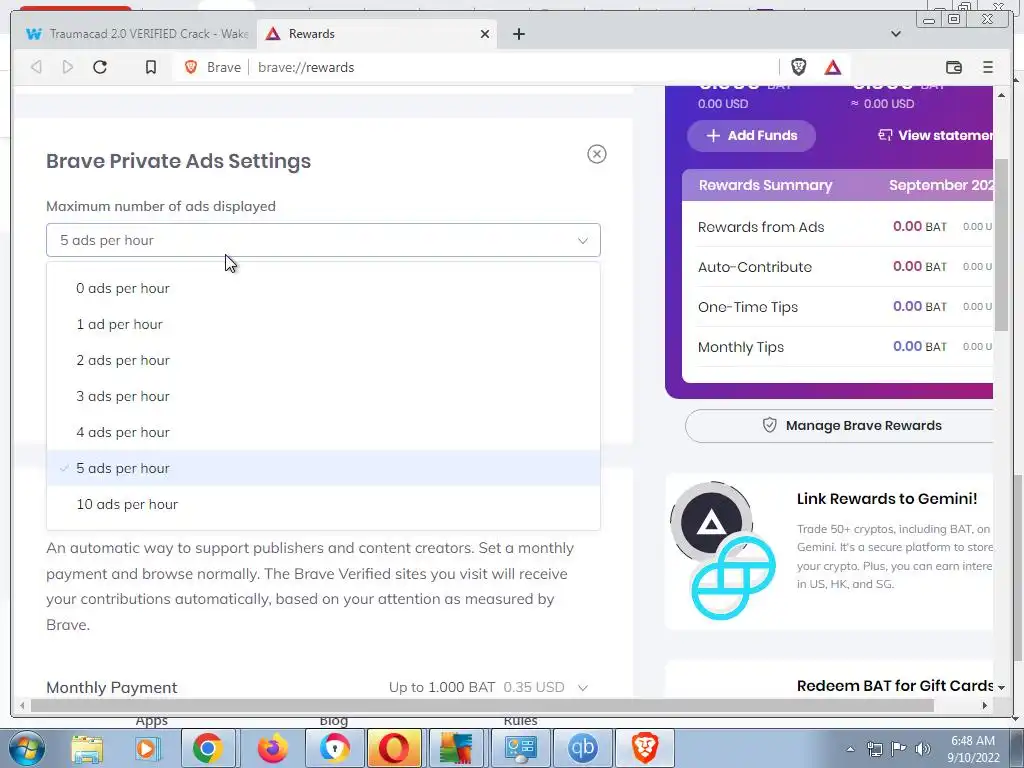The width and height of the screenshot is (1024, 768).
Task: Close Brave Private Ads Settings panel
Action: click(597, 154)
